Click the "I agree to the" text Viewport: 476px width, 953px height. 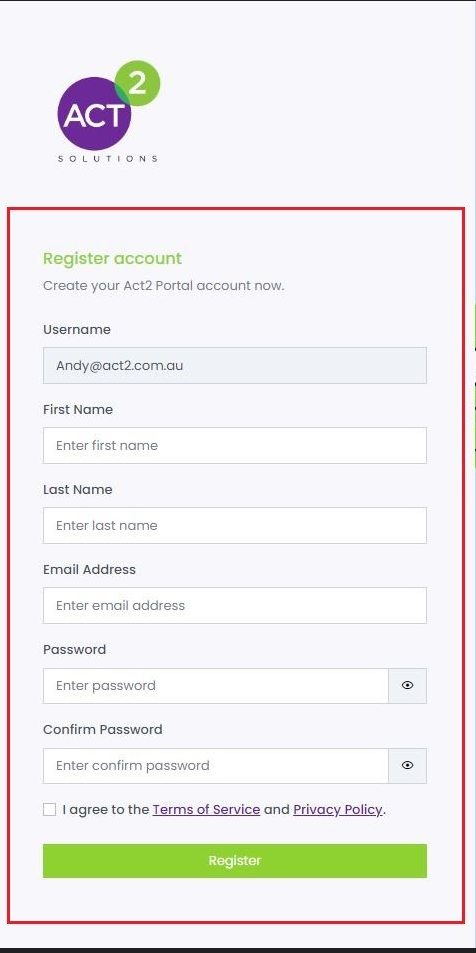pos(106,810)
